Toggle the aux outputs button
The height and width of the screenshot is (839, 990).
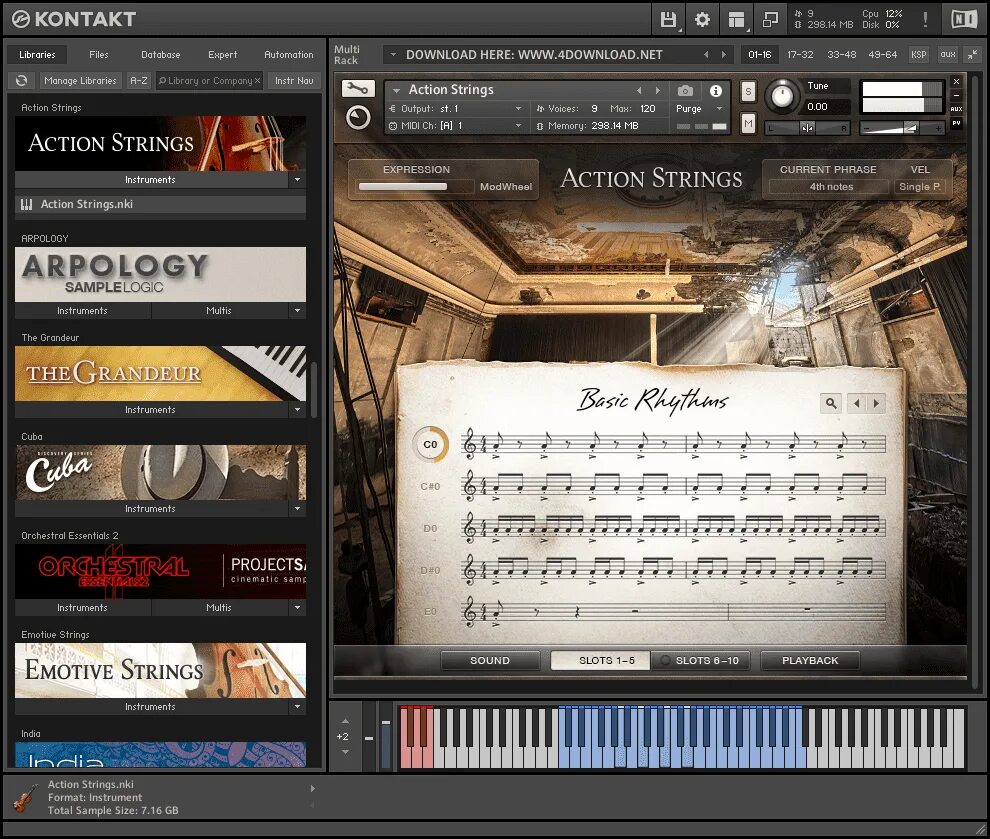pyautogui.click(x=948, y=55)
